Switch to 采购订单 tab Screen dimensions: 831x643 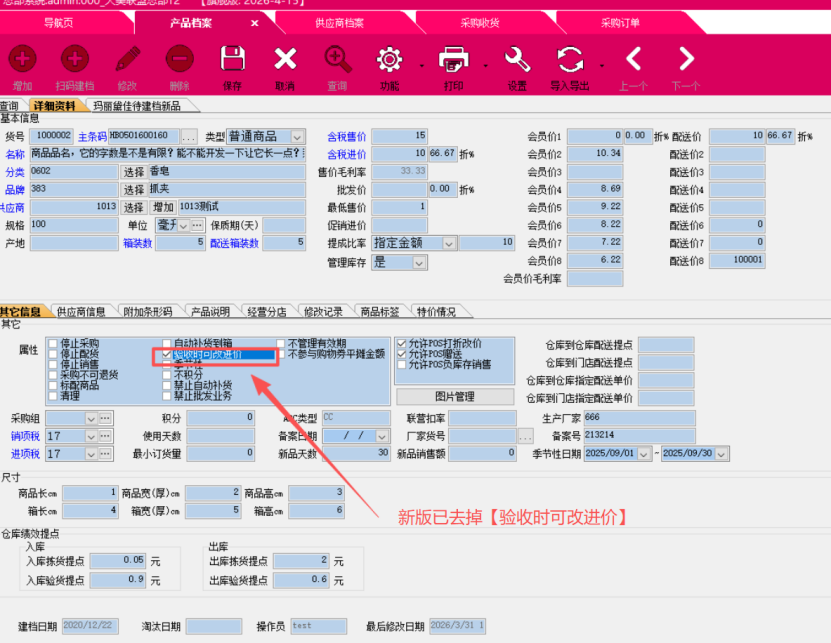(620, 23)
